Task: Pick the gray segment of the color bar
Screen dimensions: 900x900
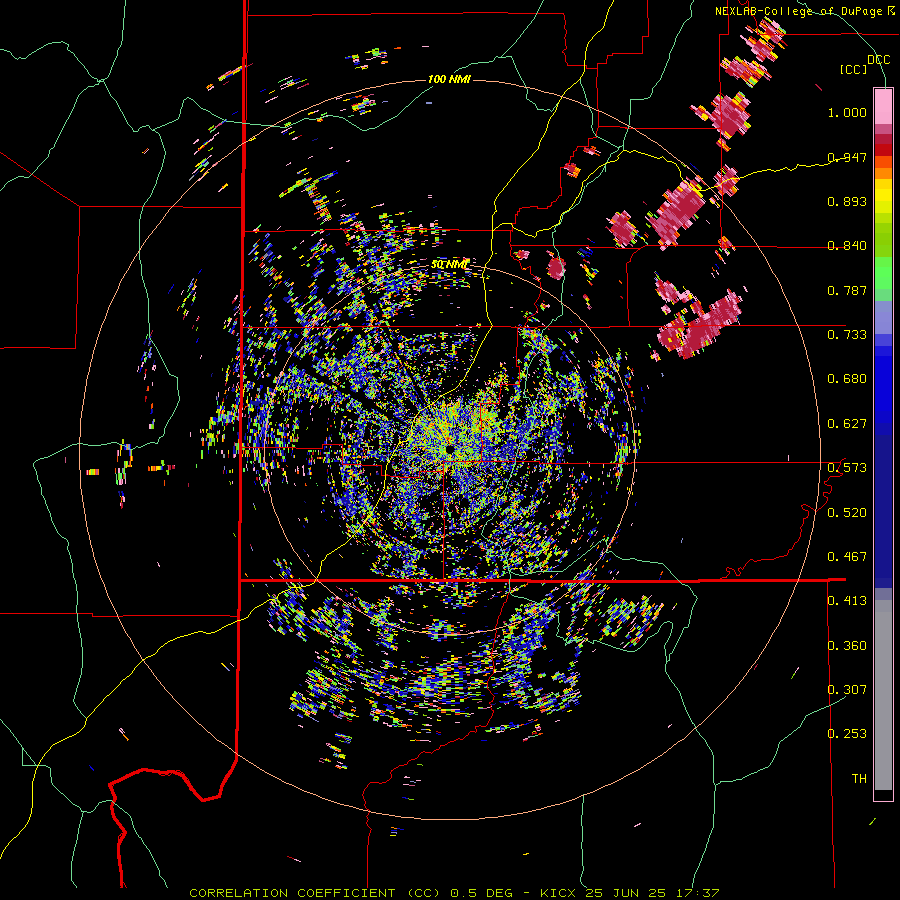Action: click(x=883, y=695)
